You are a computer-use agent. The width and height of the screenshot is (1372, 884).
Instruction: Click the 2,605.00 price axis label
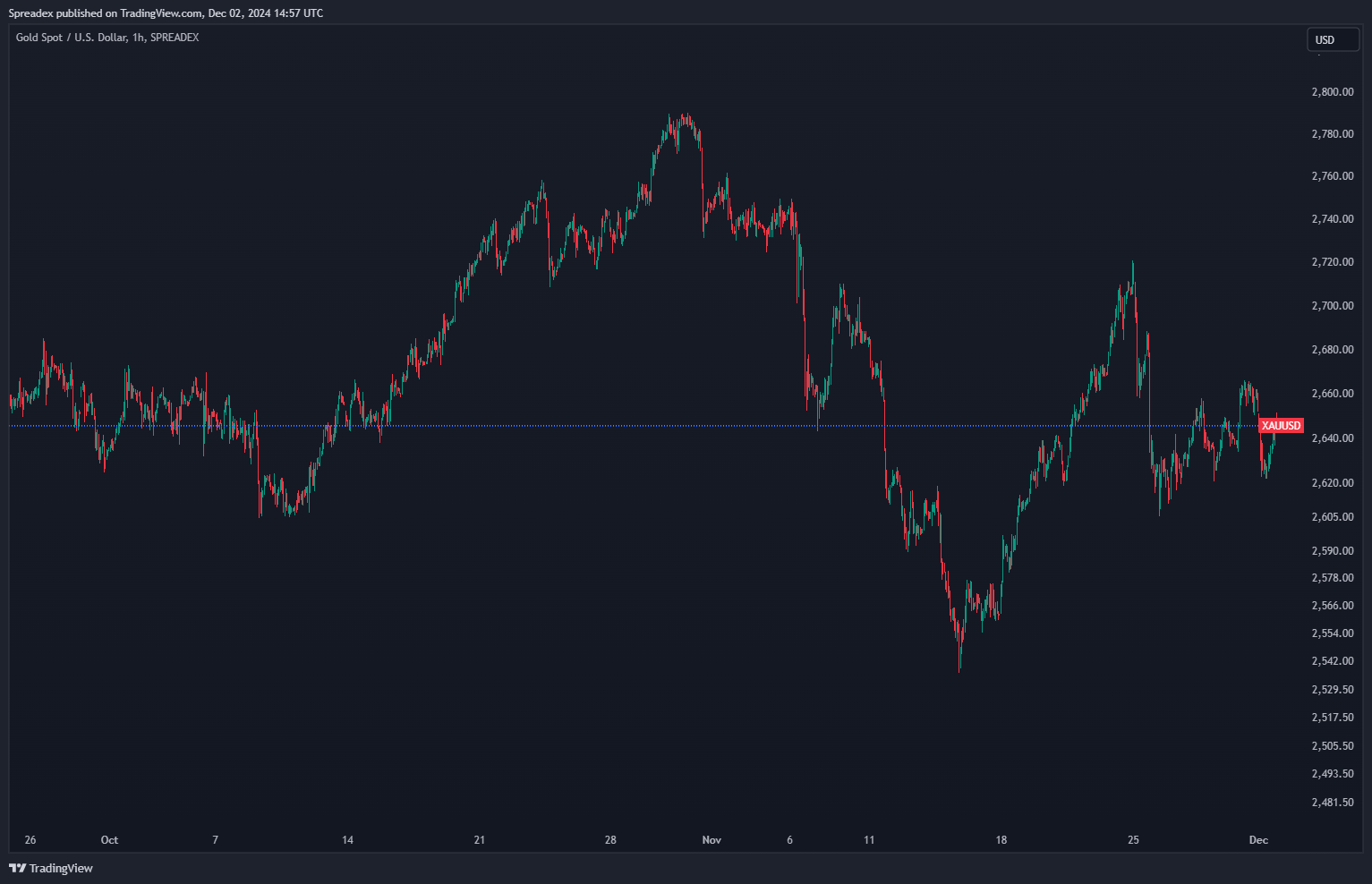click(1333, 517)
